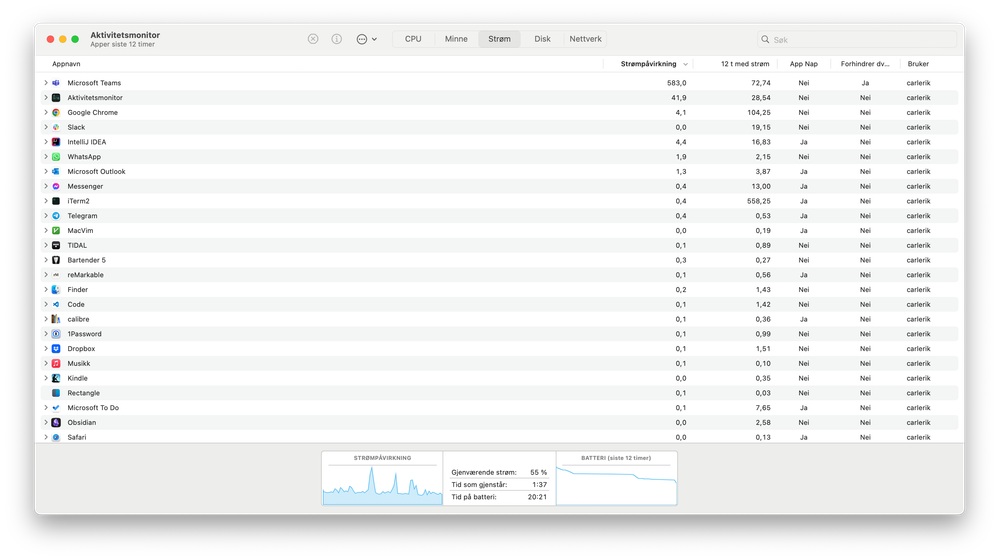Click the iTerm2 icon
This screenshot has height=560, width=999.
(x=56, y=201)
